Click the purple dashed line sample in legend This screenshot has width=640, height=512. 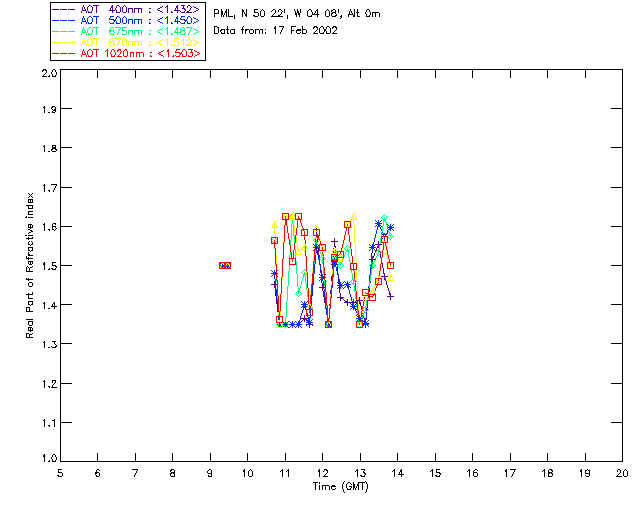(64, 9)
